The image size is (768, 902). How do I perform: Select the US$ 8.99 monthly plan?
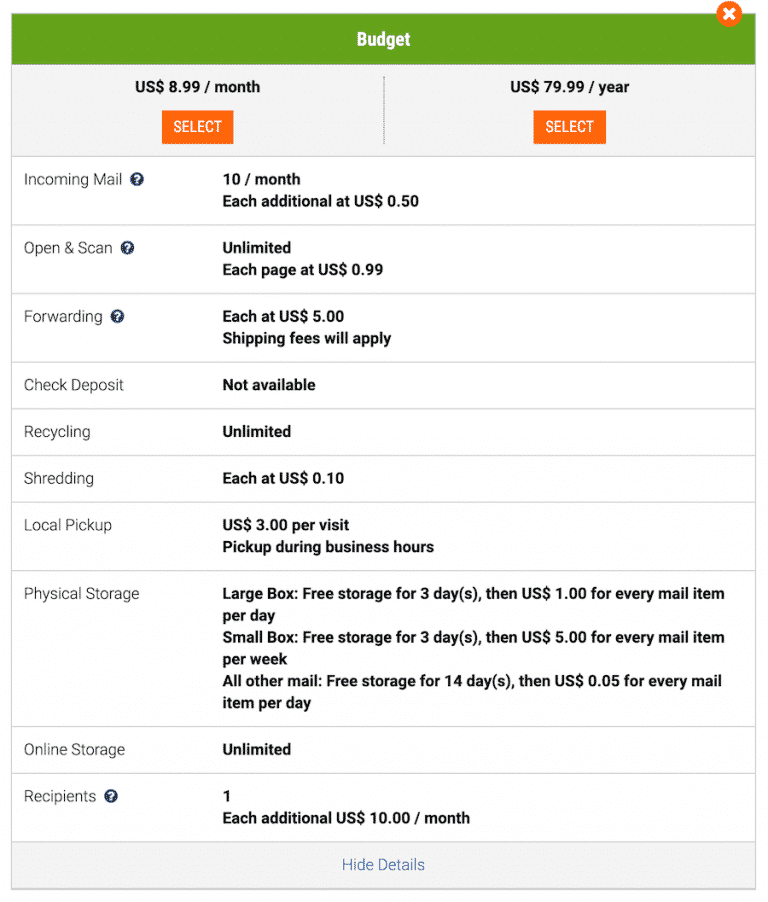click(x=197, y=127)
